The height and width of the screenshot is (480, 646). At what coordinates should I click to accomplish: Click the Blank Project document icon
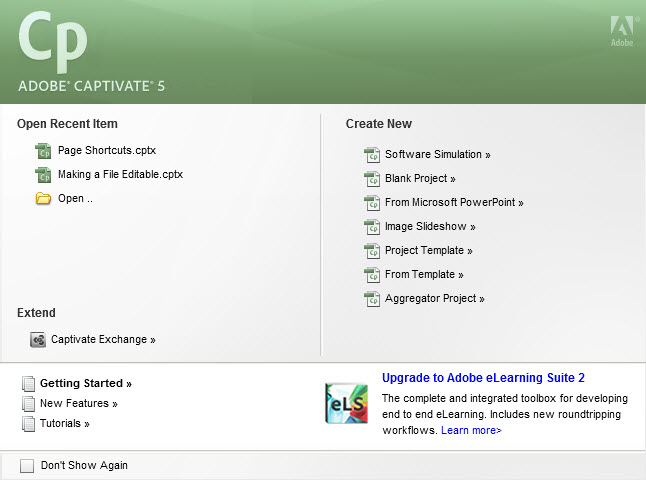point(372,179)
